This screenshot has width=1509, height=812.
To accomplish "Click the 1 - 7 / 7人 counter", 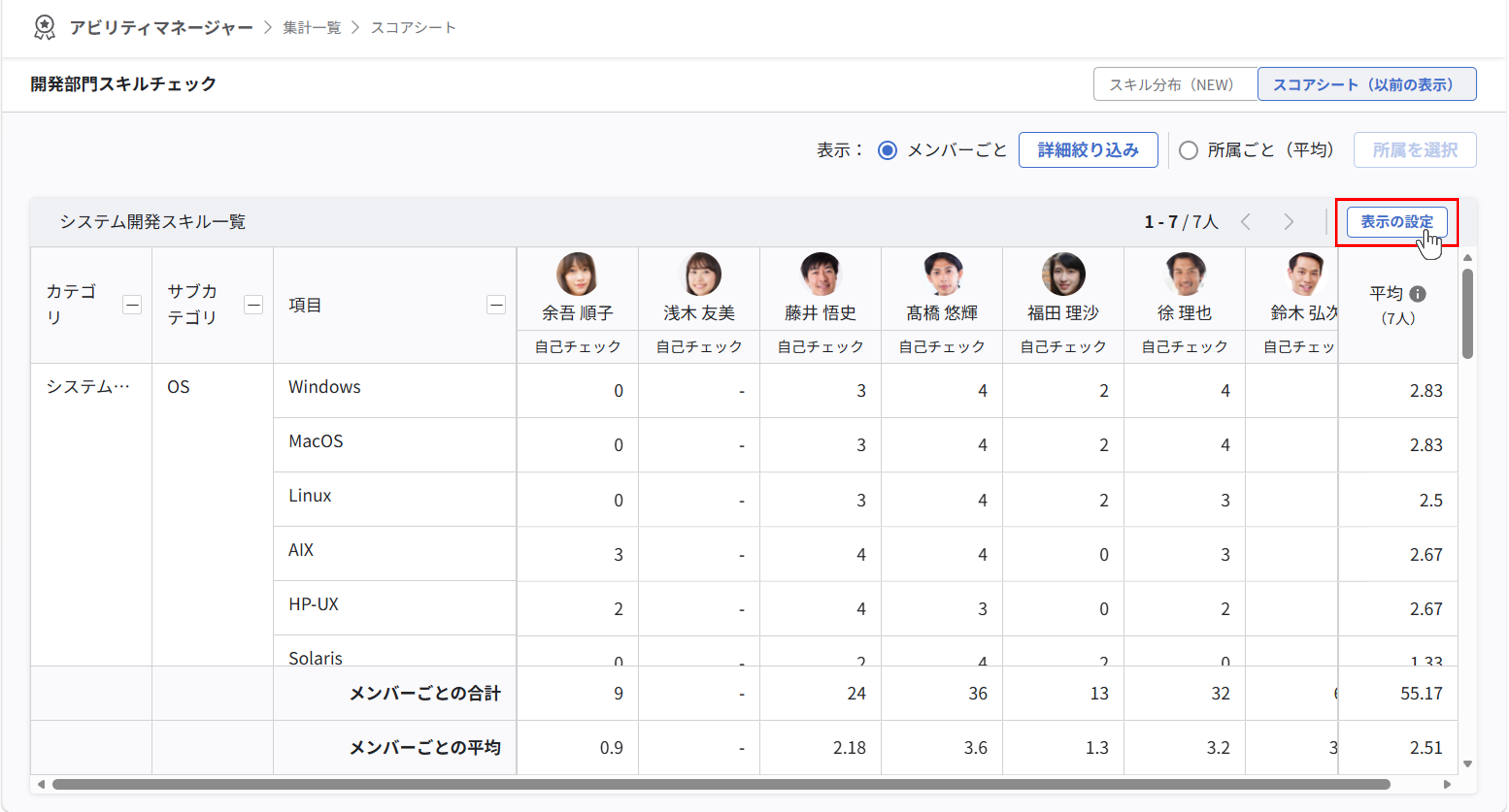I will click(1181, 222).
